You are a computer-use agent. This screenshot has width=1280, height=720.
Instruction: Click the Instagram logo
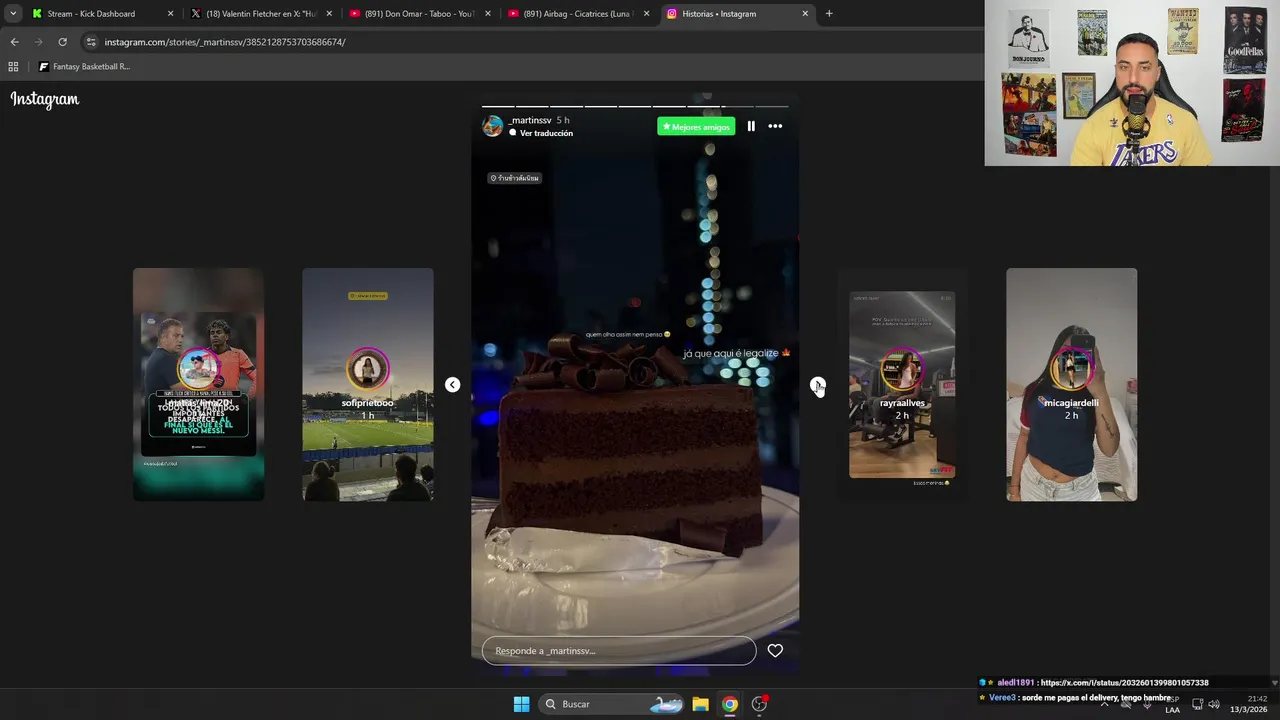pyautogui.click(x=45, y=99)
